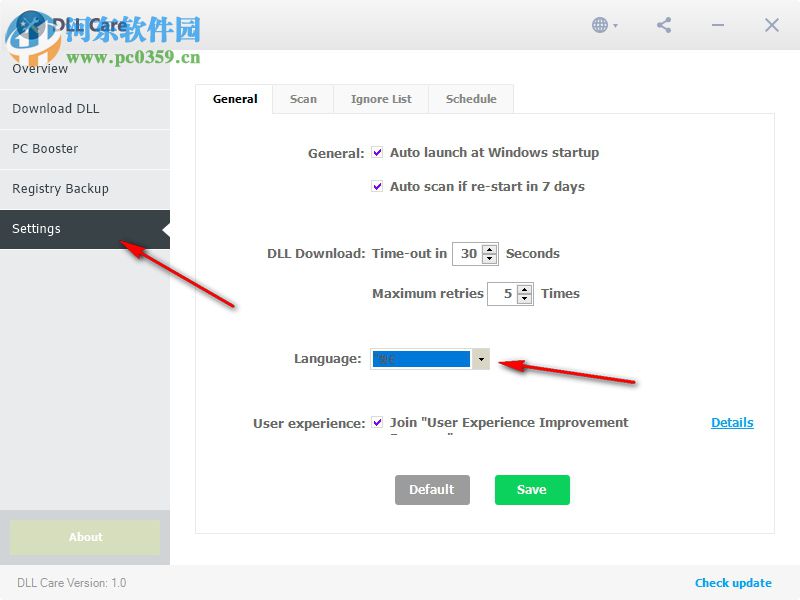The height and width of the screenshot is (600, 800).
Task: Disable "Auto launch at Windows startup"
Action: click(x=377, y=152)
